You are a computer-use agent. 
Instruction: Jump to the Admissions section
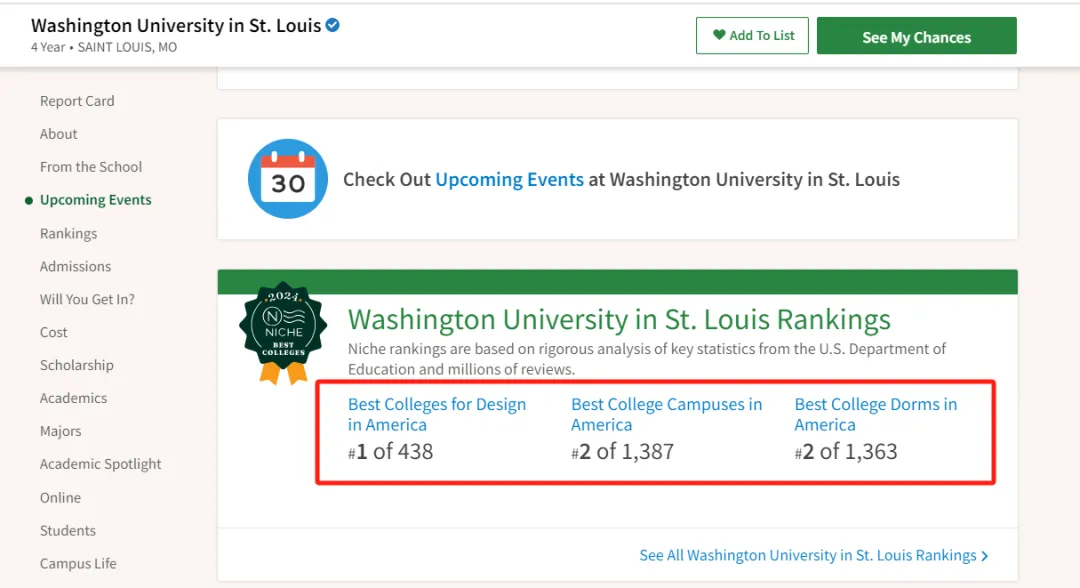[x=75, y=266]
